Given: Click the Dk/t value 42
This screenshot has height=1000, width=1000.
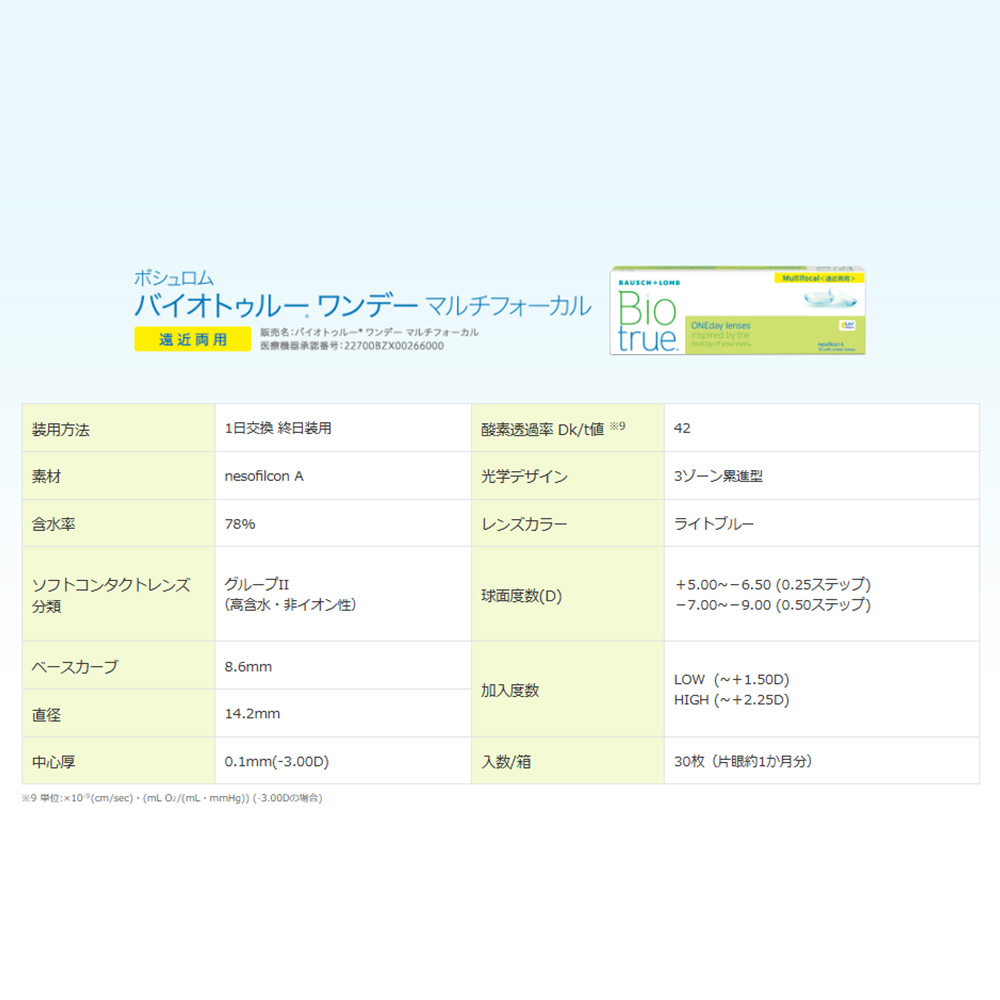Looking at the screenshot, I should click(x=682, y=429).
